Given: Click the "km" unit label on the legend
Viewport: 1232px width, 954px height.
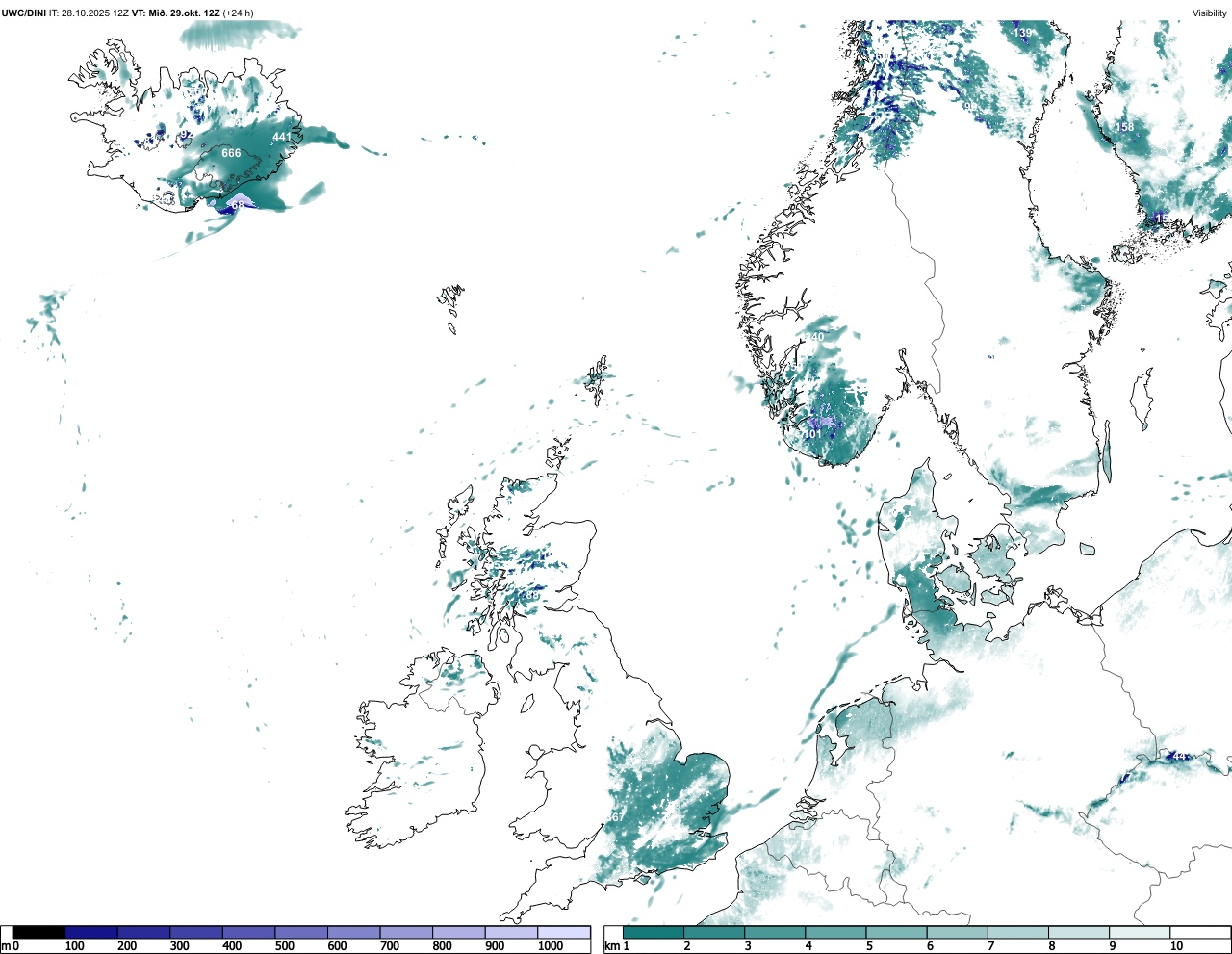Looking at the screenshot, I should [611, 946].
